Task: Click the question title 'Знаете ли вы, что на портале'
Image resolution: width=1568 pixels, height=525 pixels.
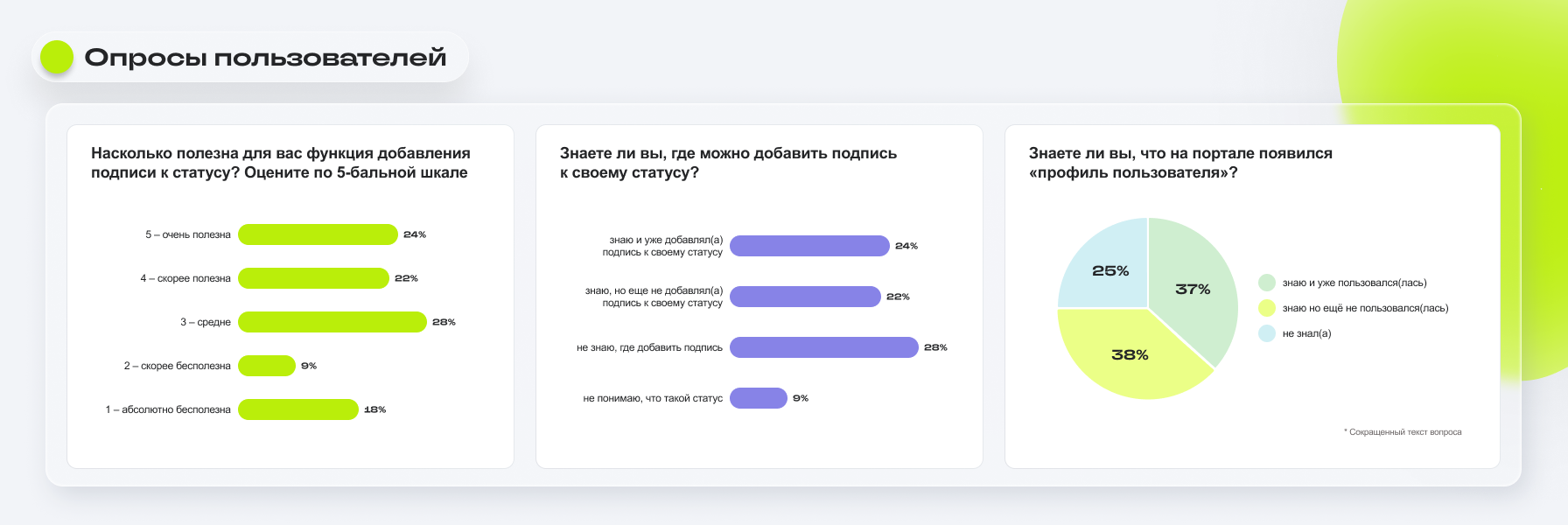Action: (1180, 163)
